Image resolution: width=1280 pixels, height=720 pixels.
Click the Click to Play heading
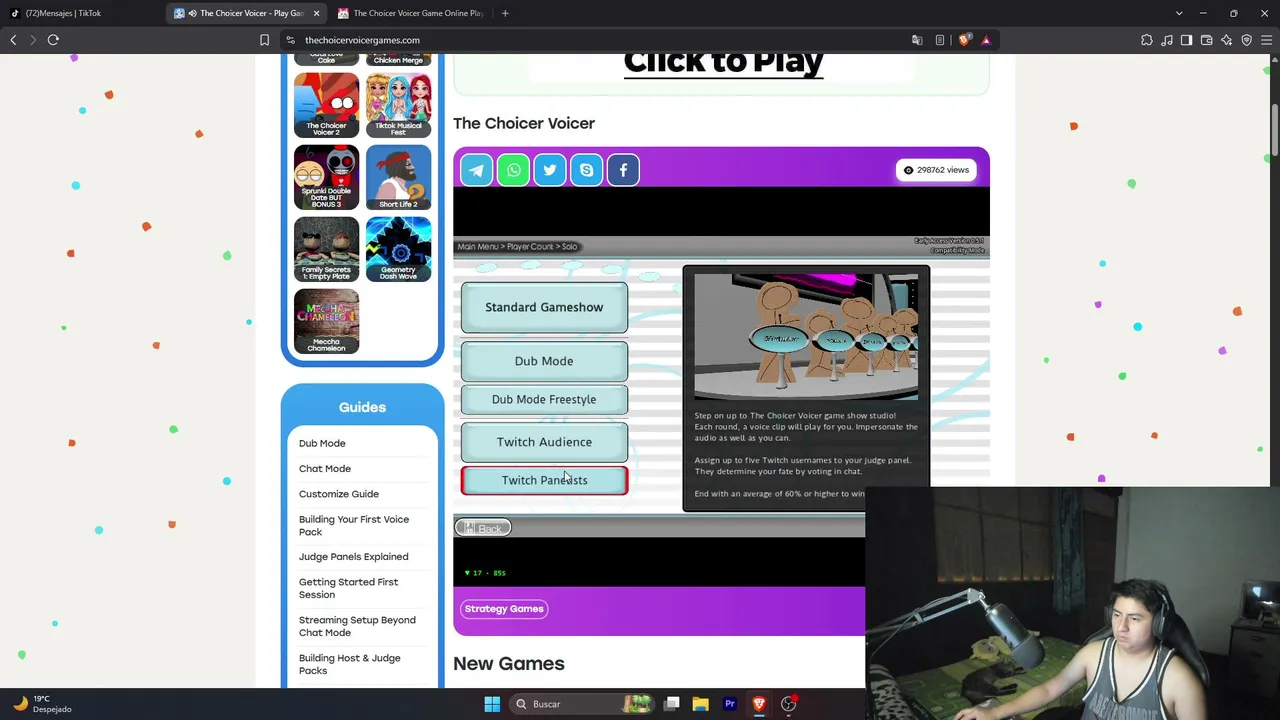[x=723, y=62]
